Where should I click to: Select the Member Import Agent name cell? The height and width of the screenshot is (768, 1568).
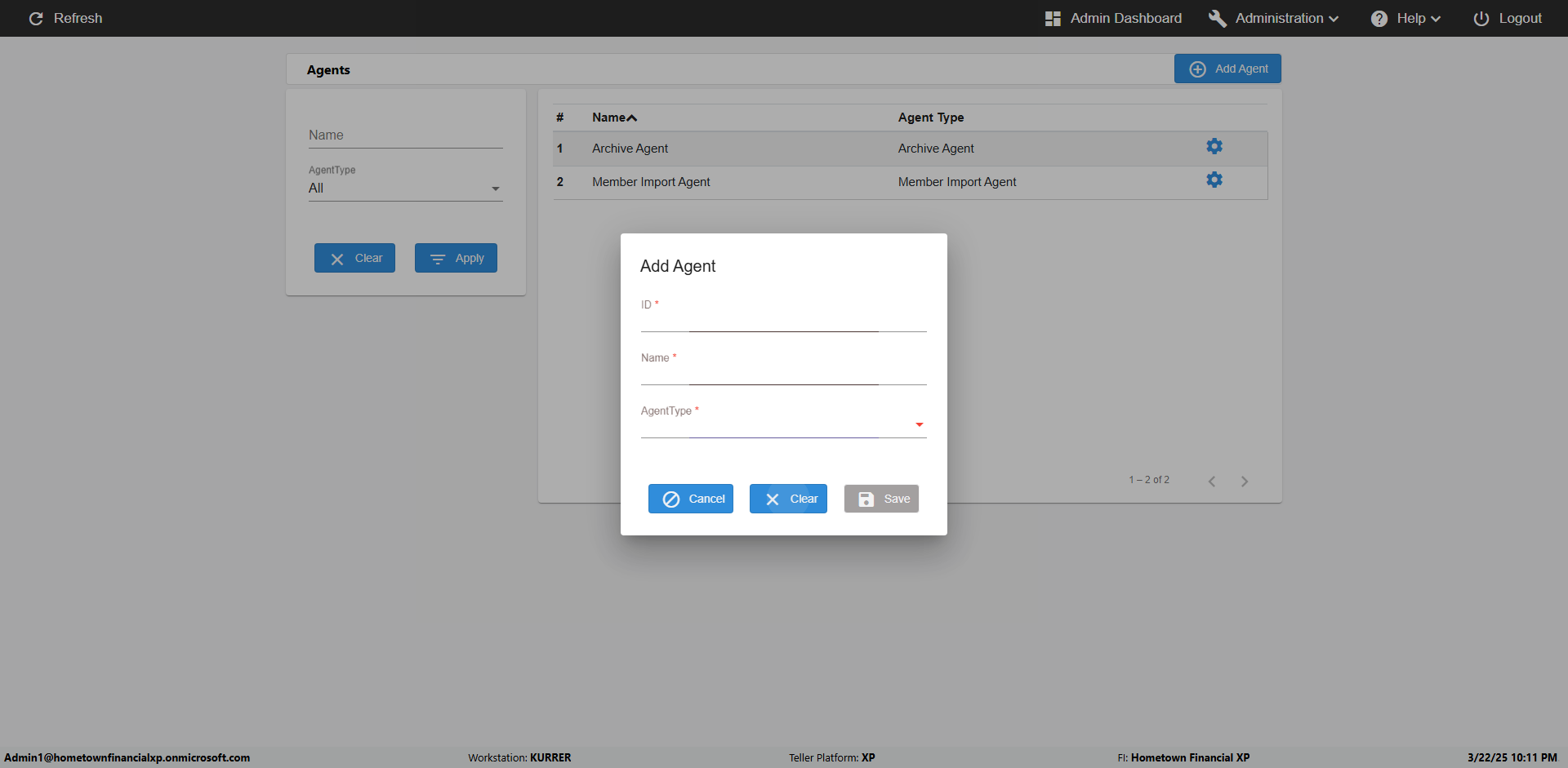pyautogui.click(x=651, y=182)
